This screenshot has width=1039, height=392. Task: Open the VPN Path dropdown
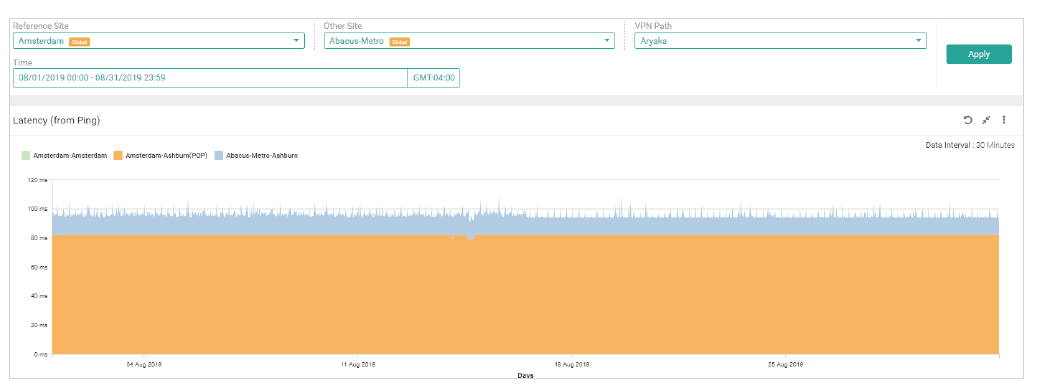(x=780, y=41)
